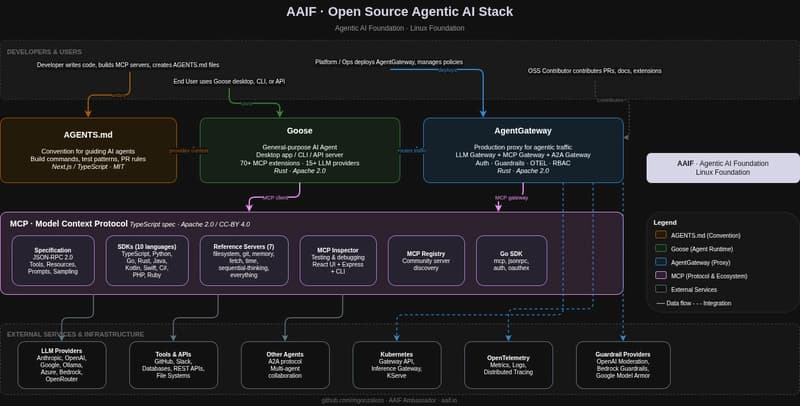Viewport: 800px width, 406px height.
Task: Select the Reference Servers (7) card
Action: point(244,260)
